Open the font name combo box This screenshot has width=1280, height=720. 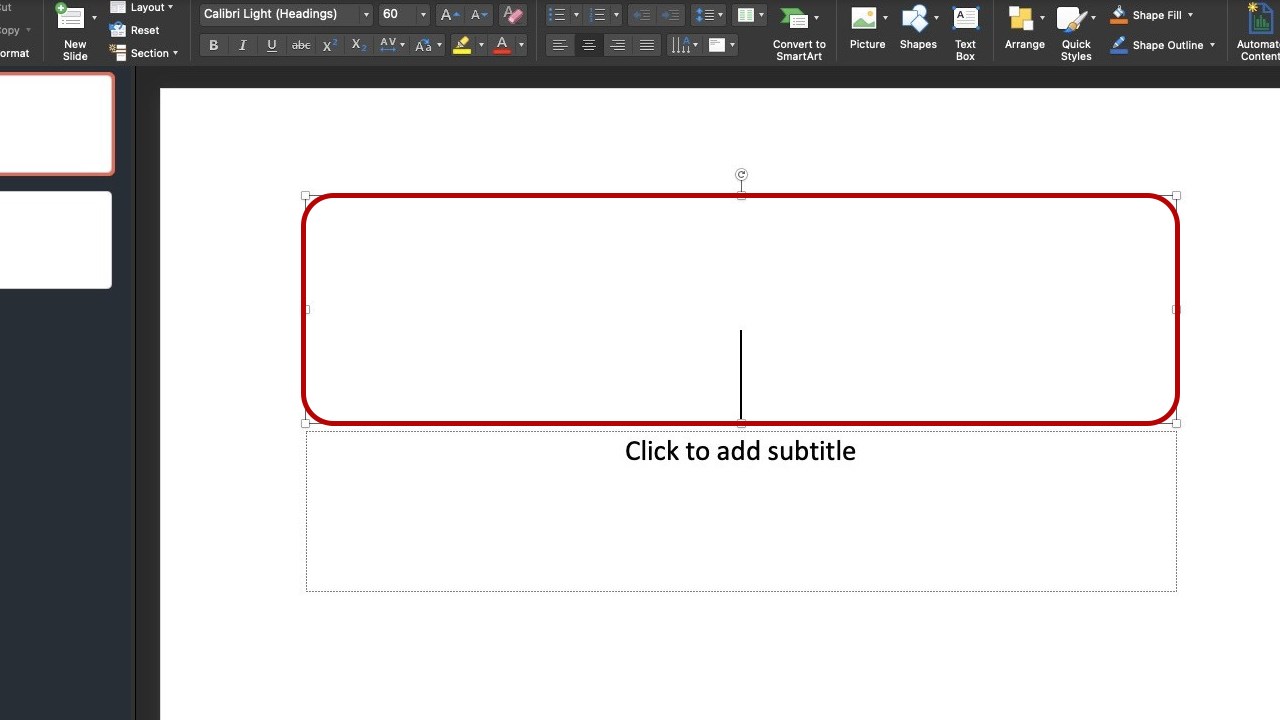click(286, 14)
